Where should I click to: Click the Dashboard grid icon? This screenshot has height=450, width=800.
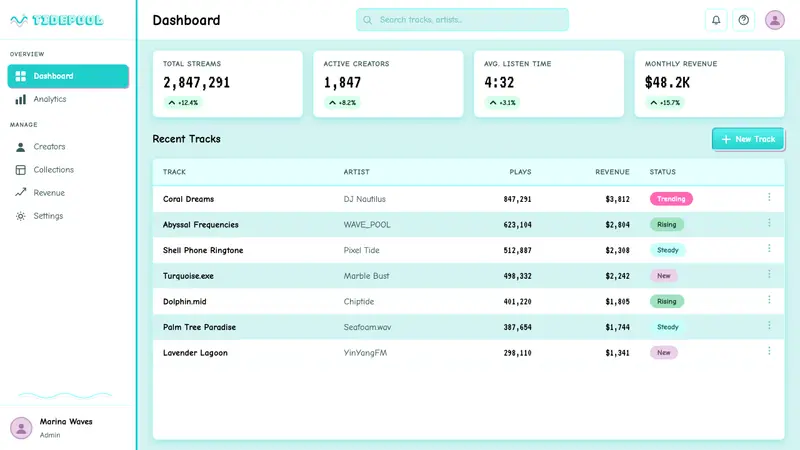(20, 76)
